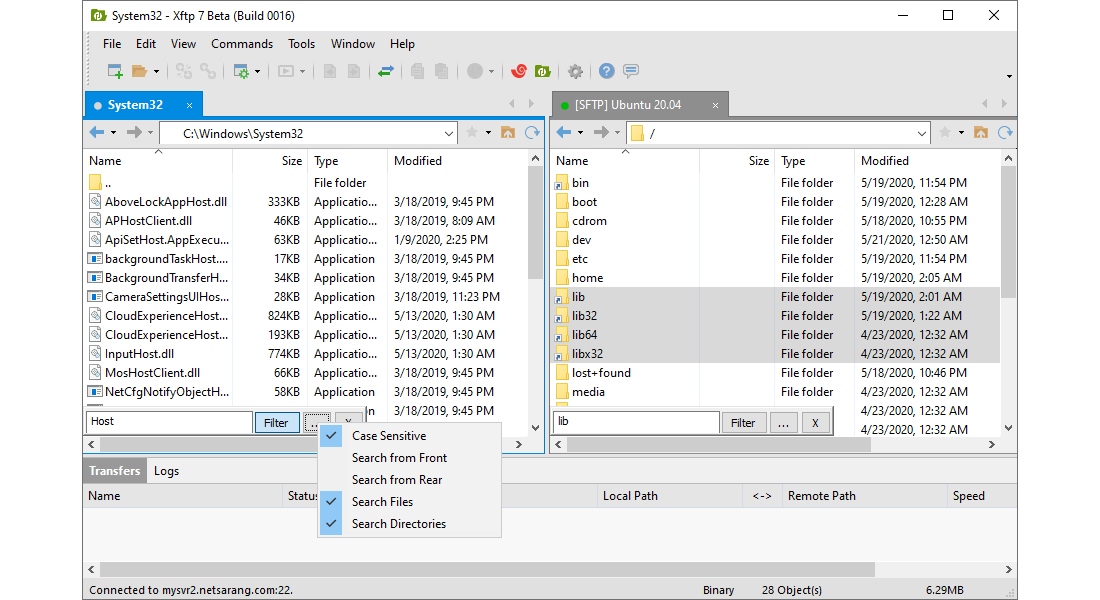
Task: Go back in the remote Ubuntu pane
Action: pyautogui.click(x=564, y=133)
